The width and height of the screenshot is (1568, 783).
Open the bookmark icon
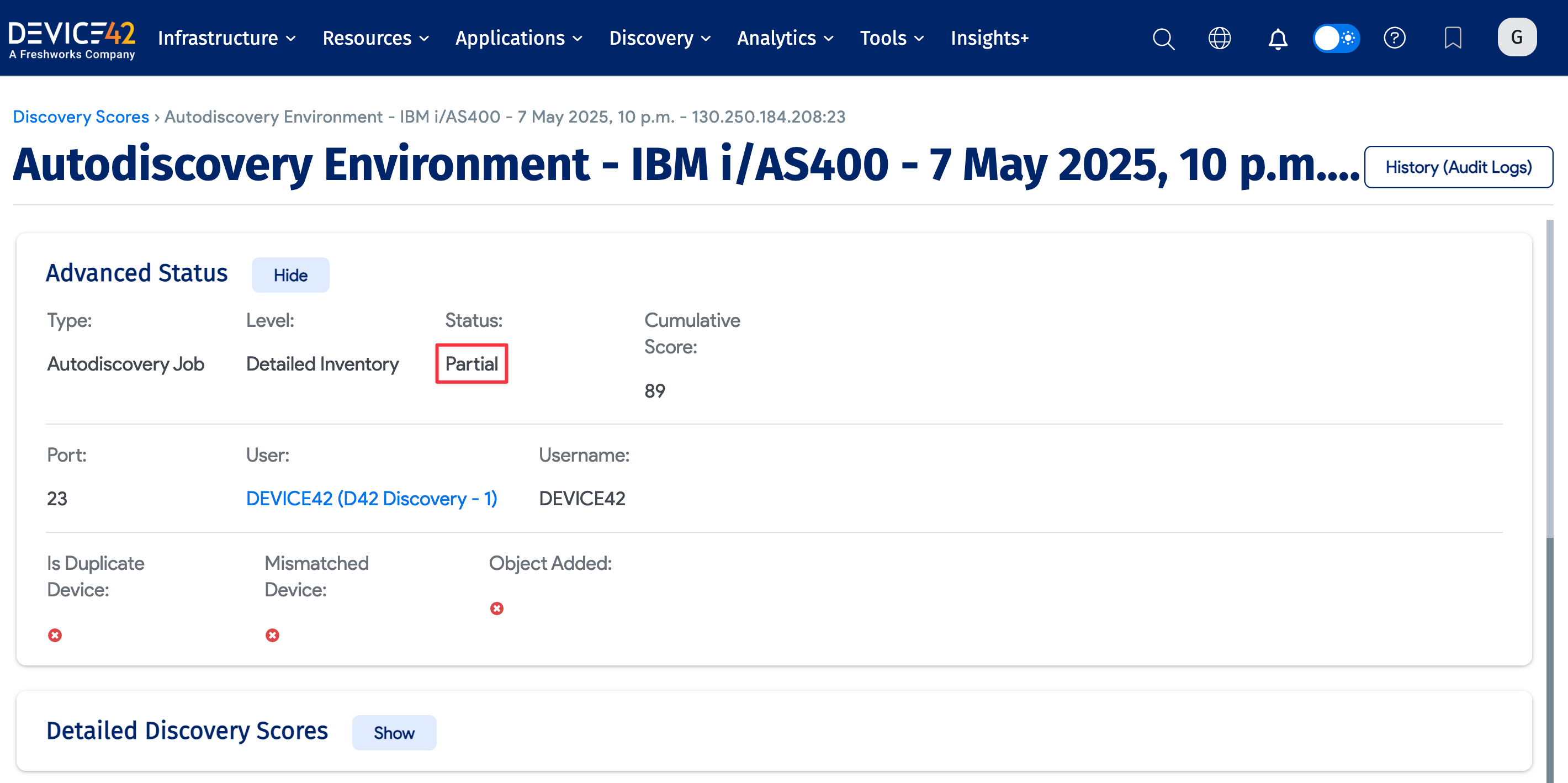(x=1453, y=38)
